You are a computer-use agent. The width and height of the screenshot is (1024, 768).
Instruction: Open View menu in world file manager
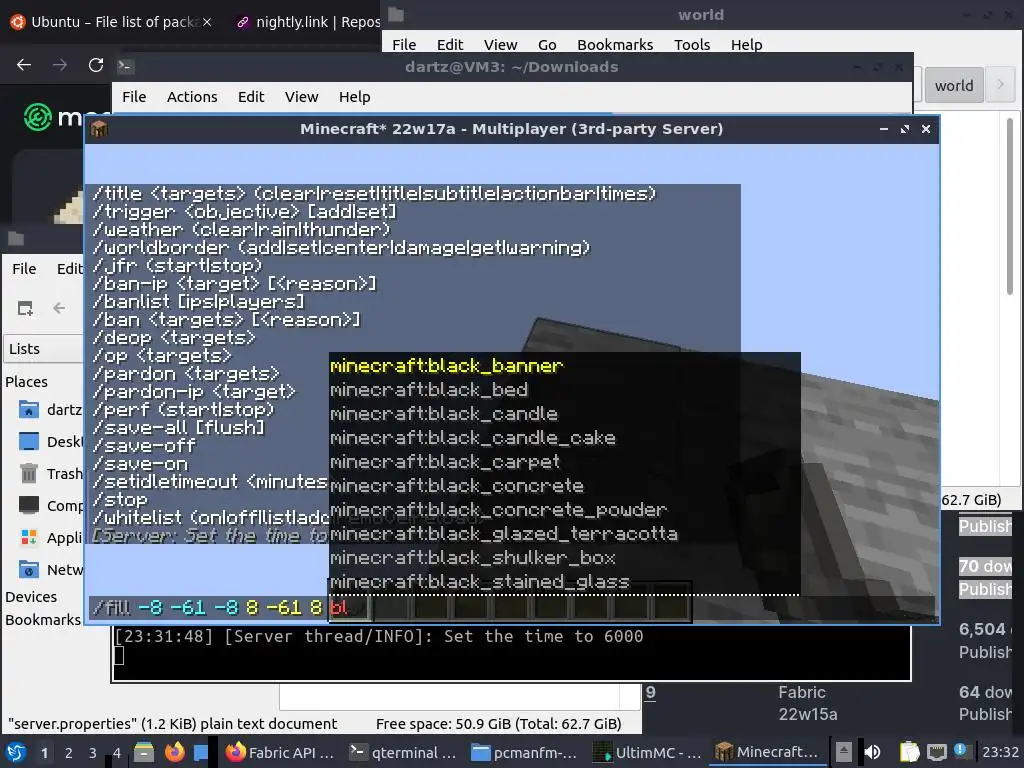coord(500,44)
